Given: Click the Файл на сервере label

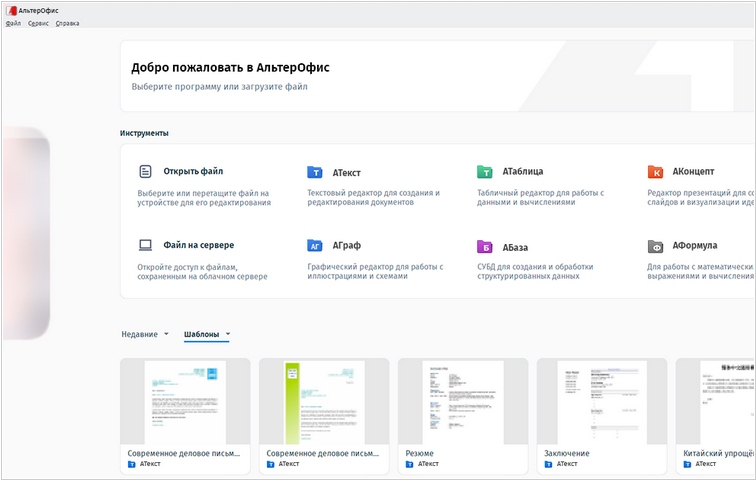Looking at the screenshot, I should 198,245.
